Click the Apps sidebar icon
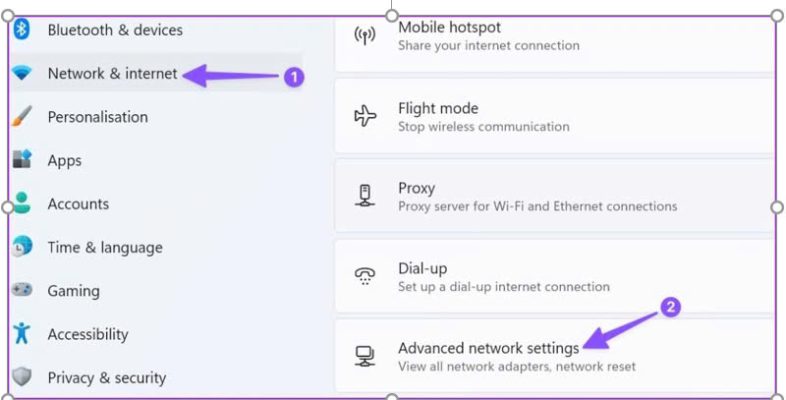The image size is (786, 400). point(22,159)
